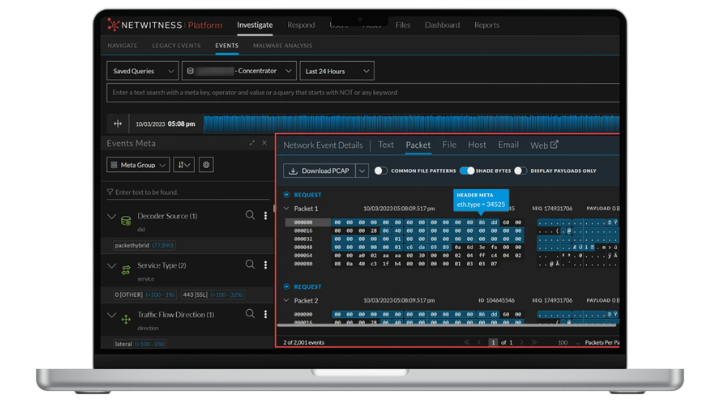Switch to the Host tab
Image resolution: width=720 pixels, height=400 pixels.
tap(477, 145)
